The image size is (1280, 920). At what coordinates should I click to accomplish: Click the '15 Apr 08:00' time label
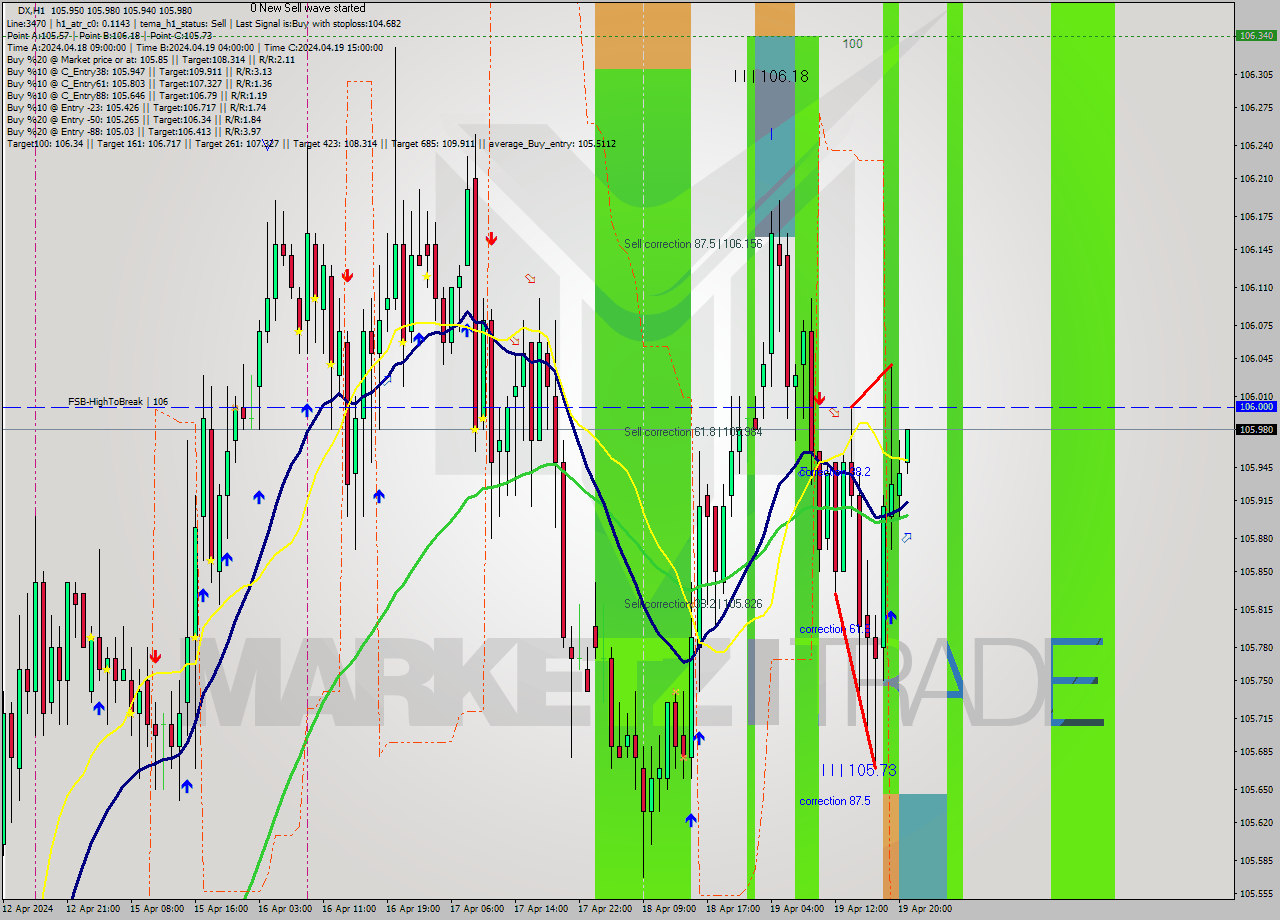[157, 909]
